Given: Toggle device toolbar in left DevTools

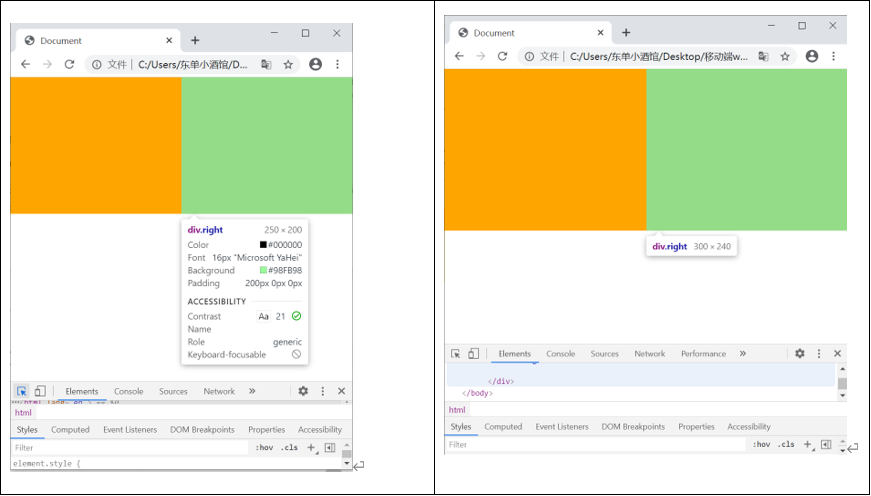Looking at the screenshot, I should [40, 391].
